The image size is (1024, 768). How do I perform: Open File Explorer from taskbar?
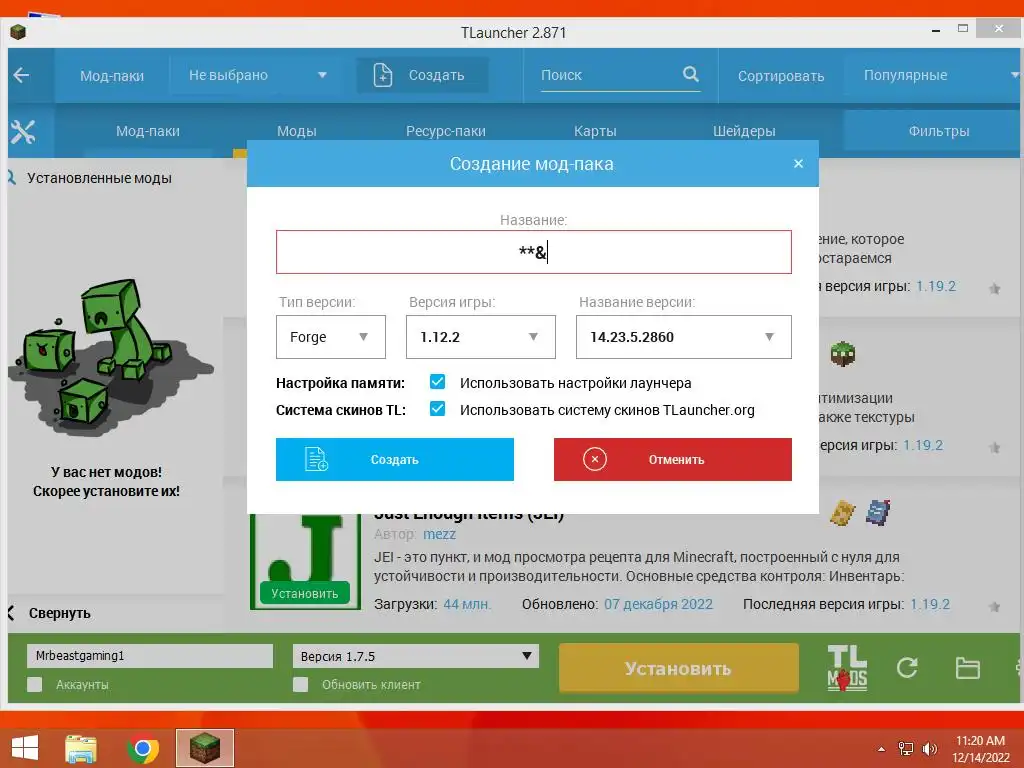point(81,748)
